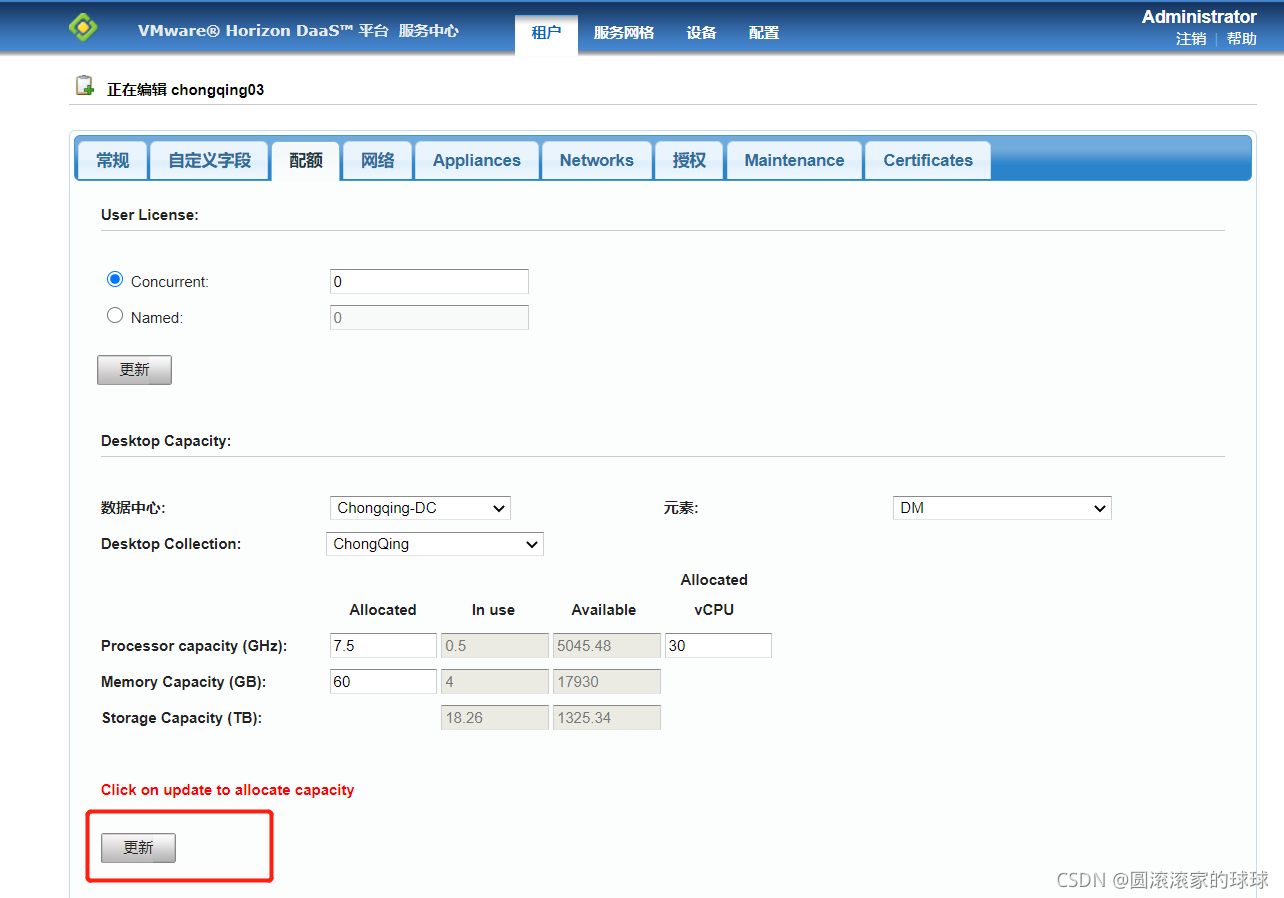This screenshot has width=1284, height=898.
Task: Open the 配置 top menu
Action: [x=764, y=33]
